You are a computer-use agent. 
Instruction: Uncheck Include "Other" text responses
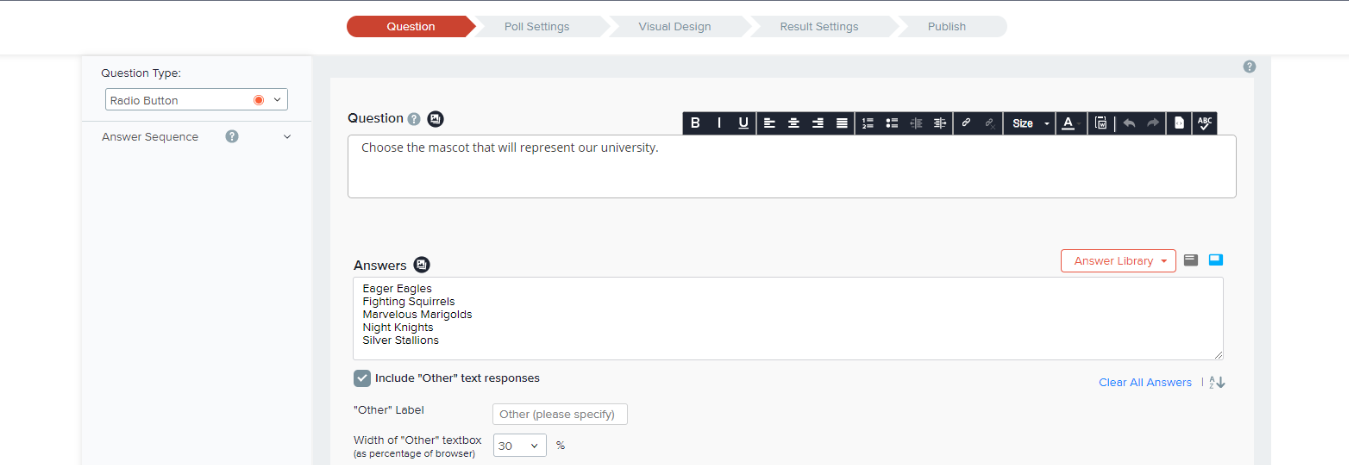pyautogui.click(x=362, y=378)
